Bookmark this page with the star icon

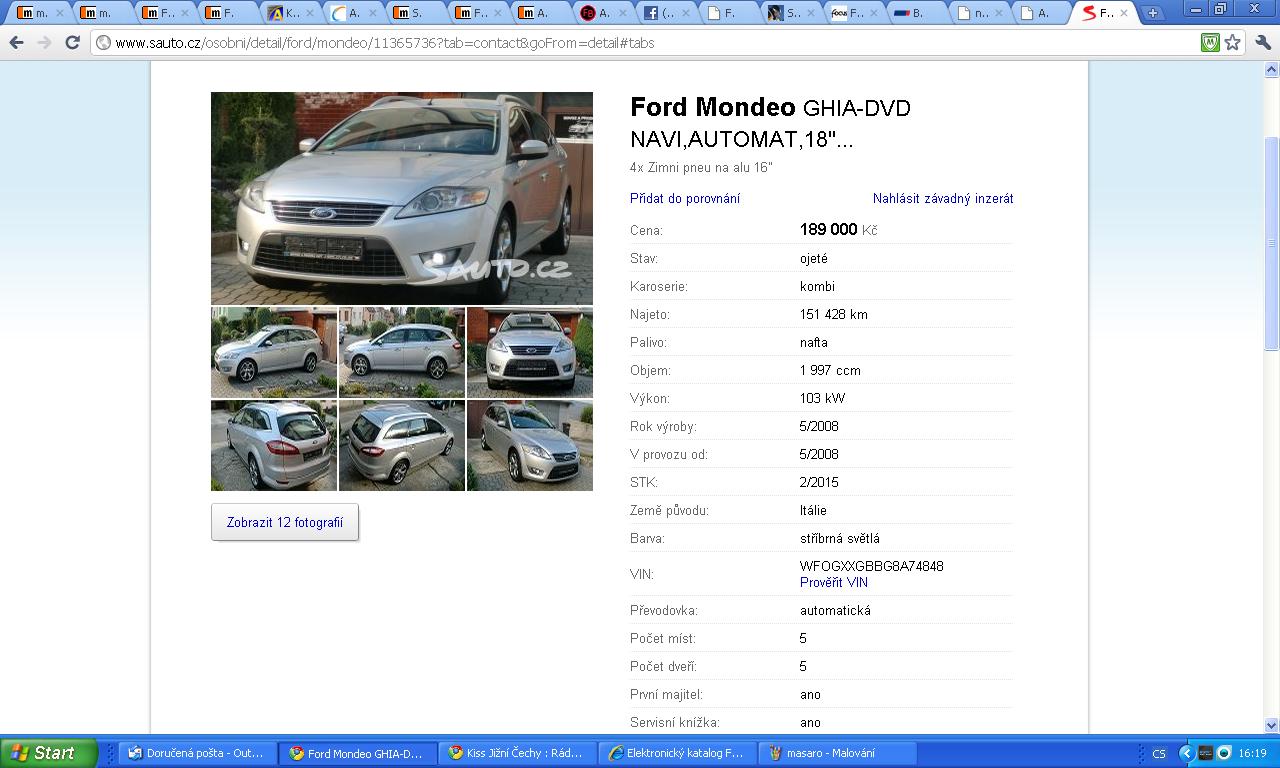(1233, 43)
